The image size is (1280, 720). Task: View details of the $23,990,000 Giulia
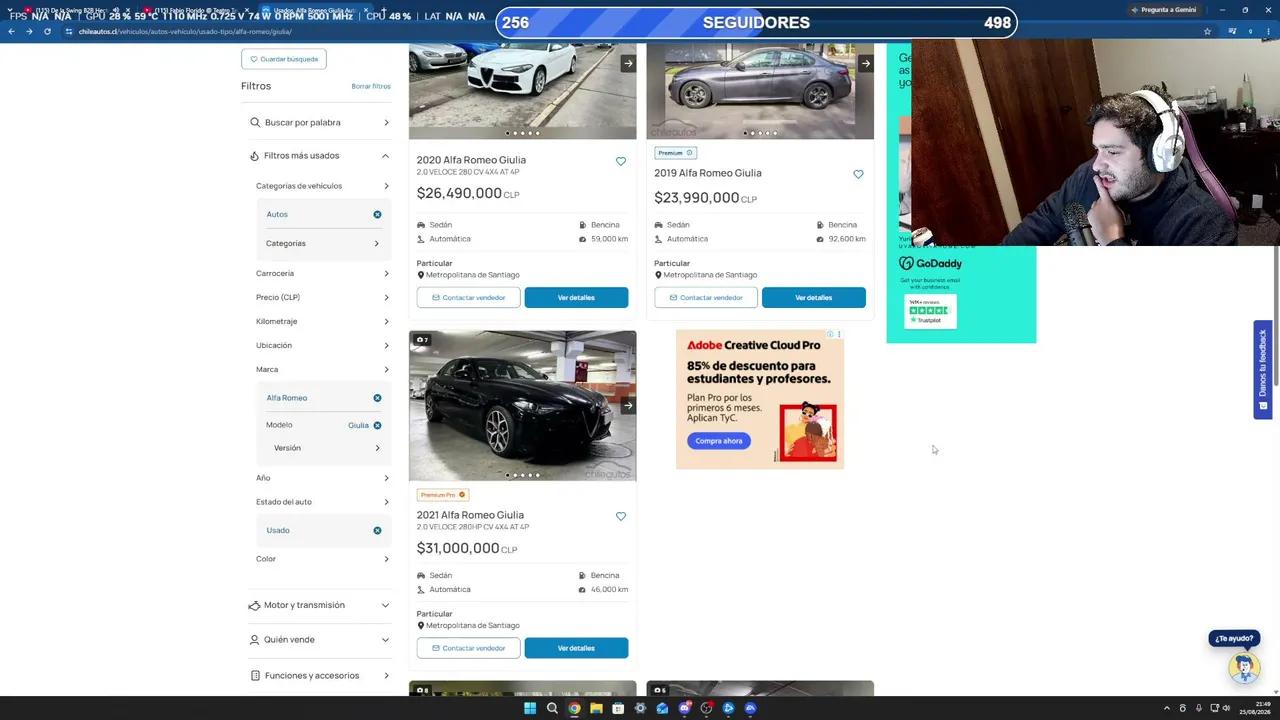coord(814,297)
